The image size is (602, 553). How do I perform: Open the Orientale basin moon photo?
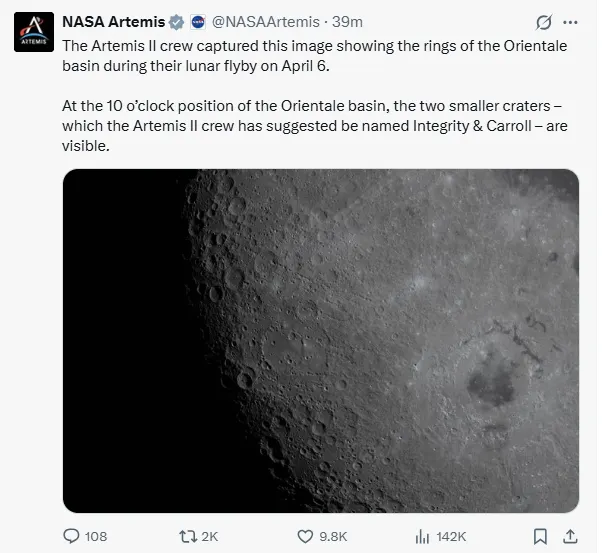[320, 340]
